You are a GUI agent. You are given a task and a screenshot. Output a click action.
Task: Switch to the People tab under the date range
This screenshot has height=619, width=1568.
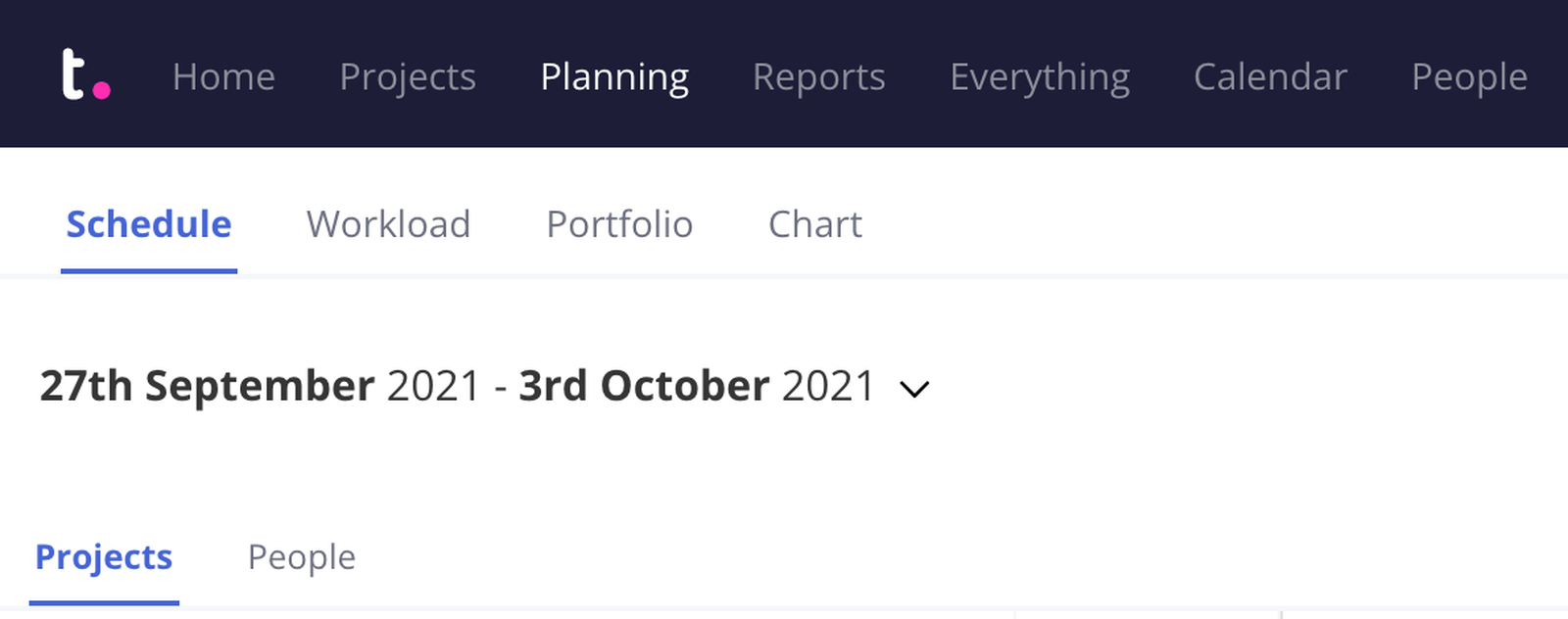point(302,556)
